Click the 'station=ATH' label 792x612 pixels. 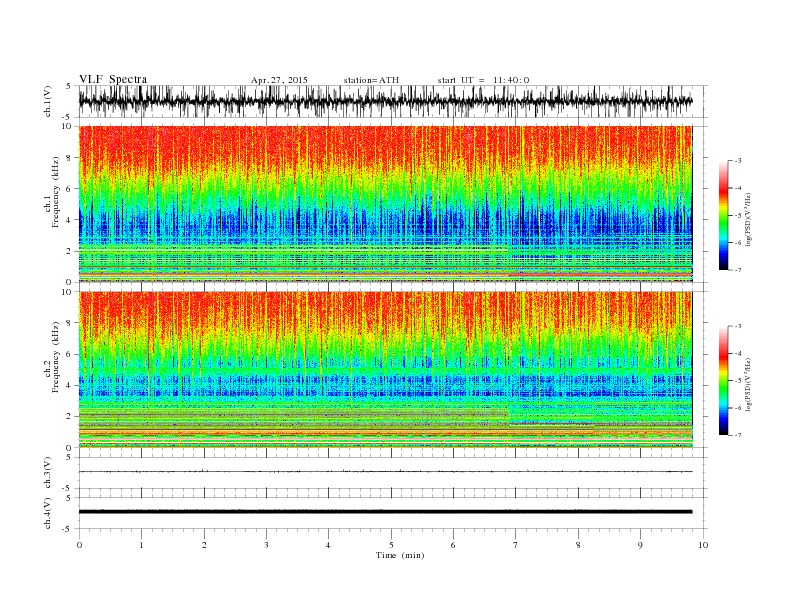(x=371, y=80)
